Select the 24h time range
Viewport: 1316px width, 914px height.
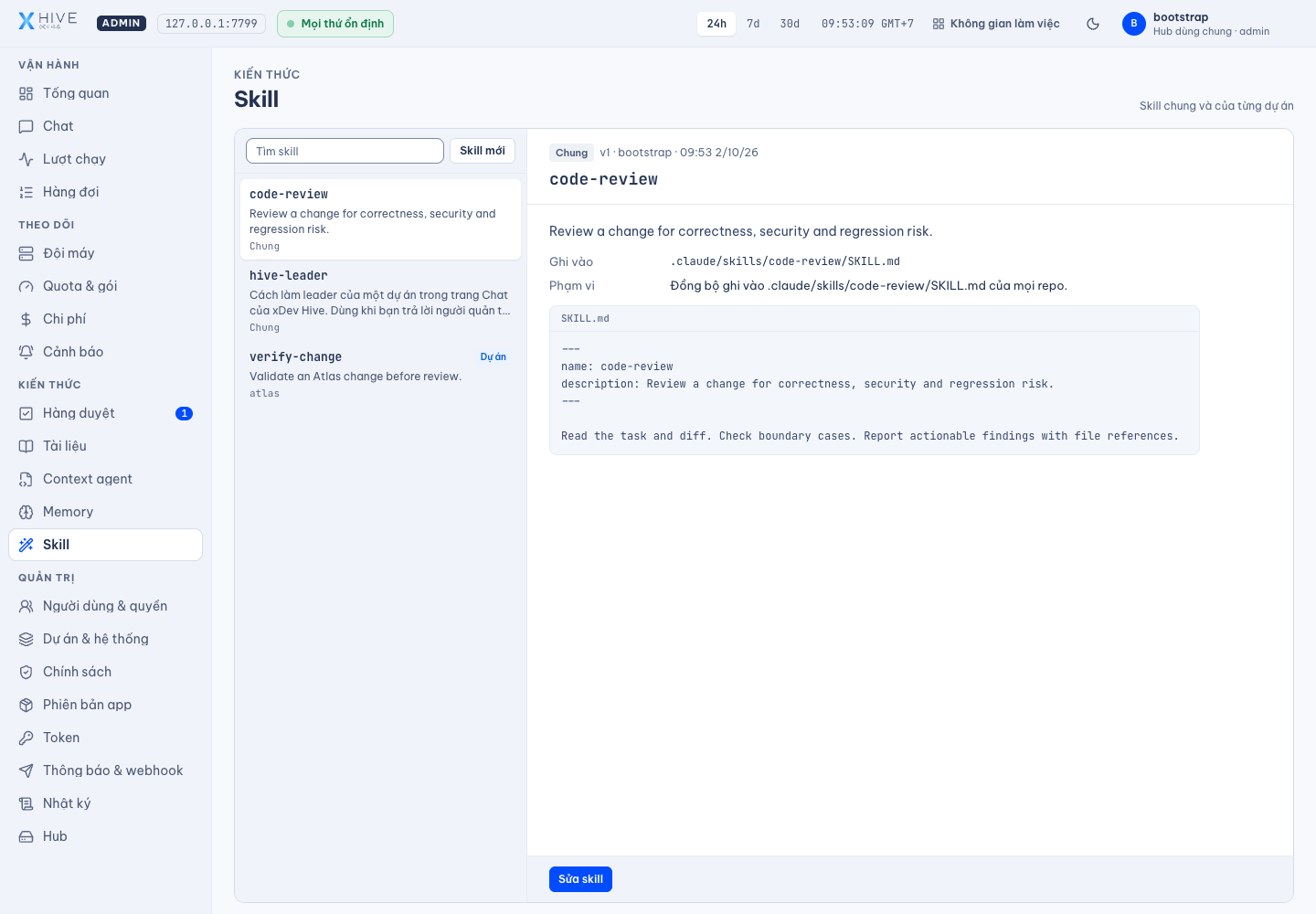pyautogui.click(x=716, y=24)
